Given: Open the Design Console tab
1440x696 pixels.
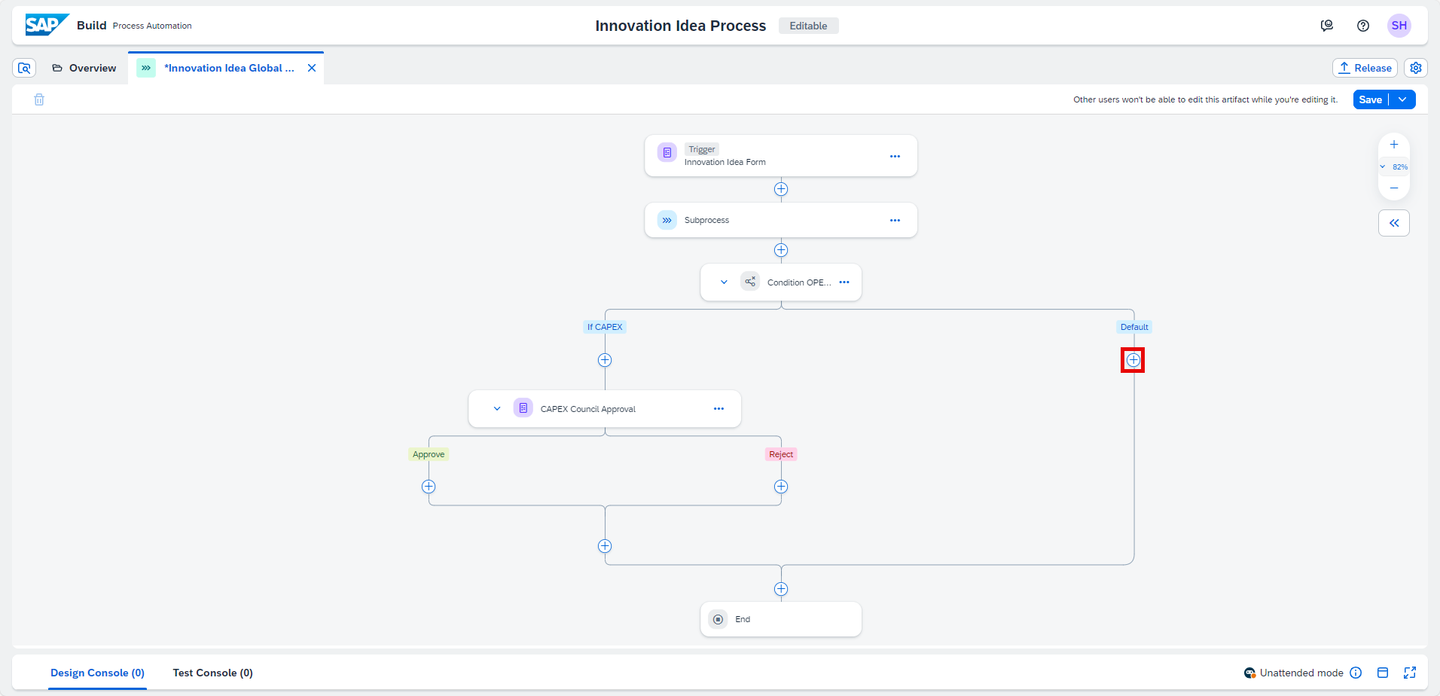Looking at the screenshot, I should (x=98, y=673).
